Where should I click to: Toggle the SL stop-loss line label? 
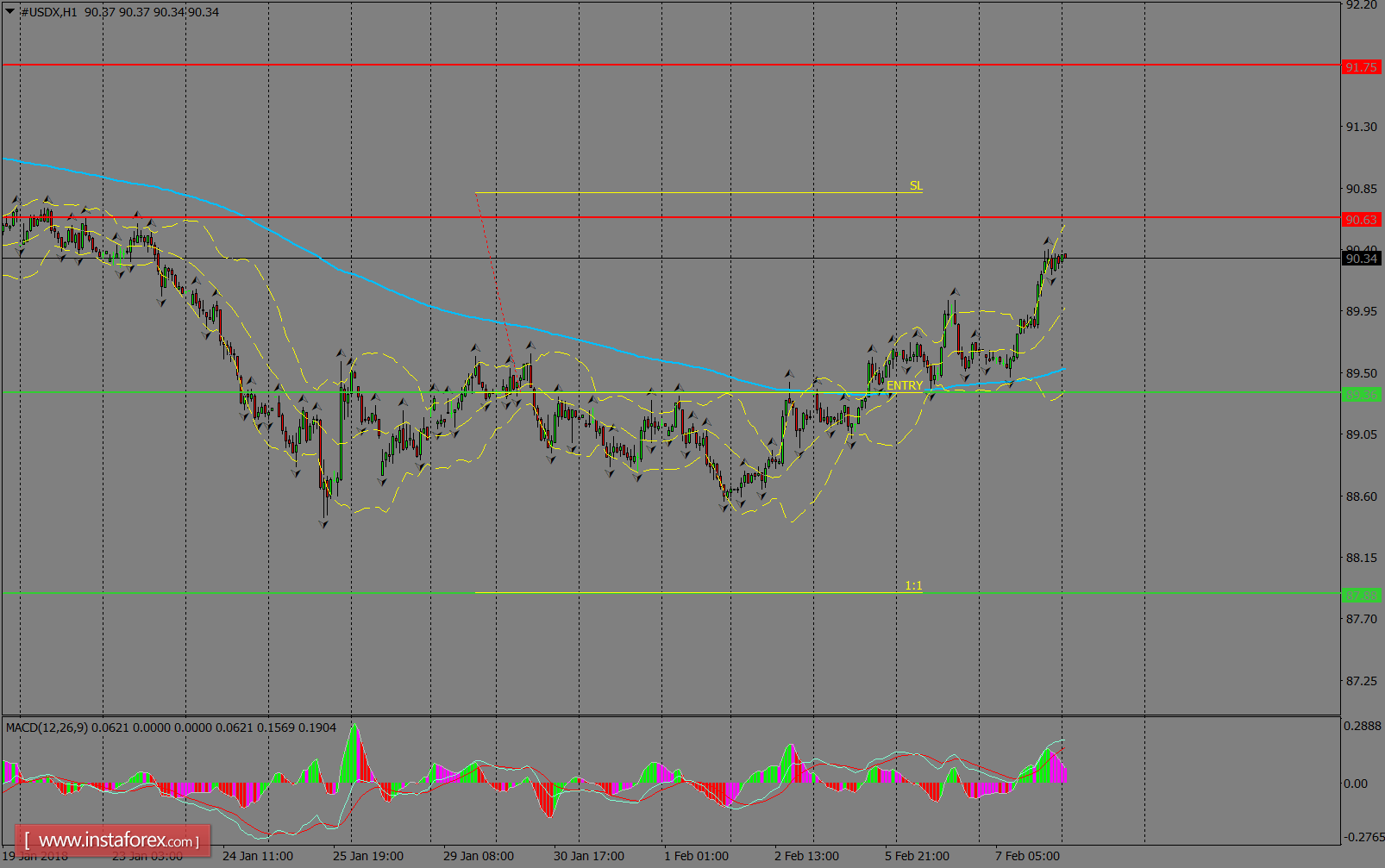(916, 185)
